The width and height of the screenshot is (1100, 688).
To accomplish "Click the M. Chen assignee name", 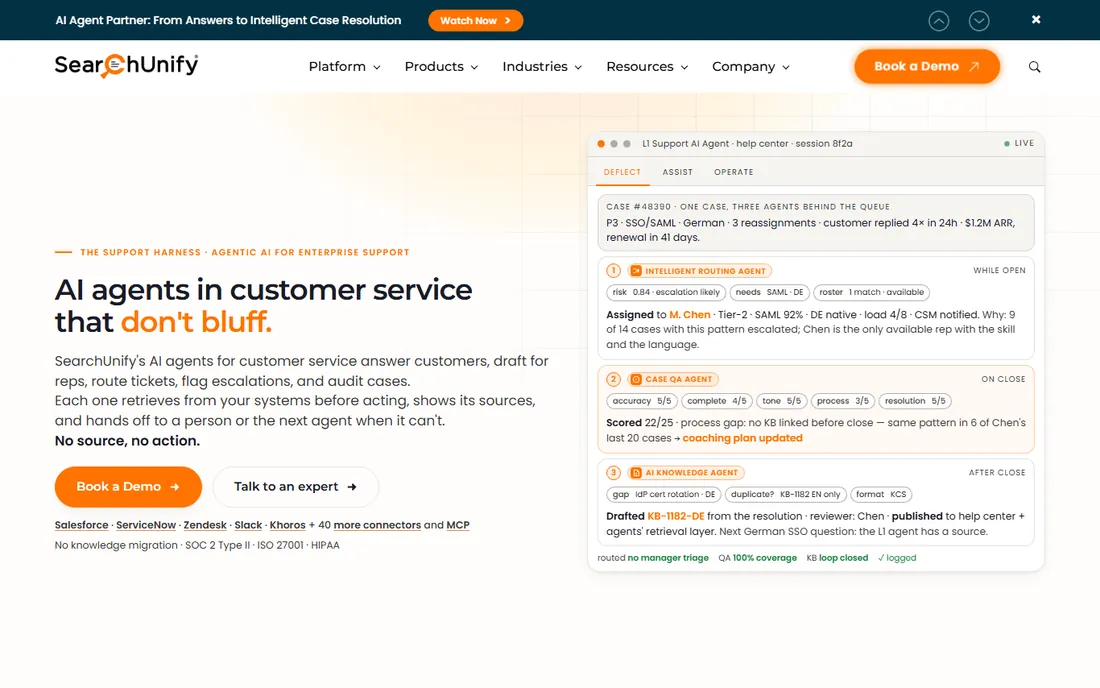I will (690, 315).
